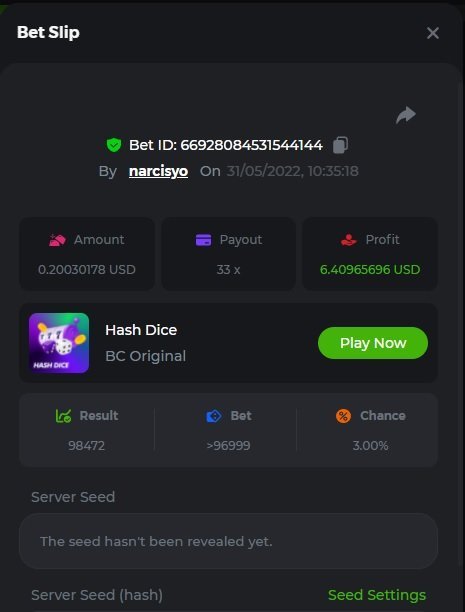Open narcisyo's user profile link
The image size is (465, 612).
[159, 171]
